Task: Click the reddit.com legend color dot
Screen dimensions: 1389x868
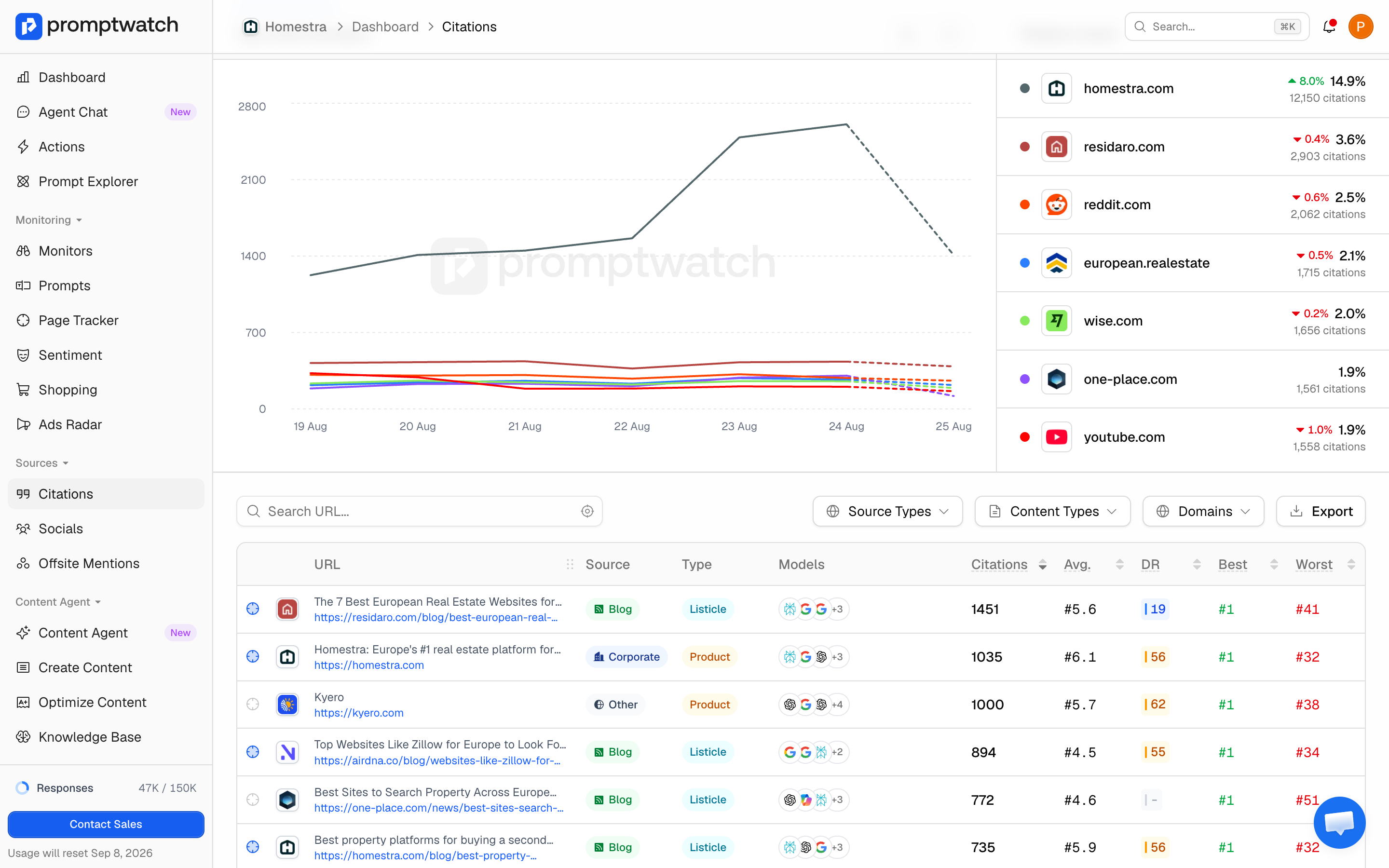Action: click(1024, 205)
